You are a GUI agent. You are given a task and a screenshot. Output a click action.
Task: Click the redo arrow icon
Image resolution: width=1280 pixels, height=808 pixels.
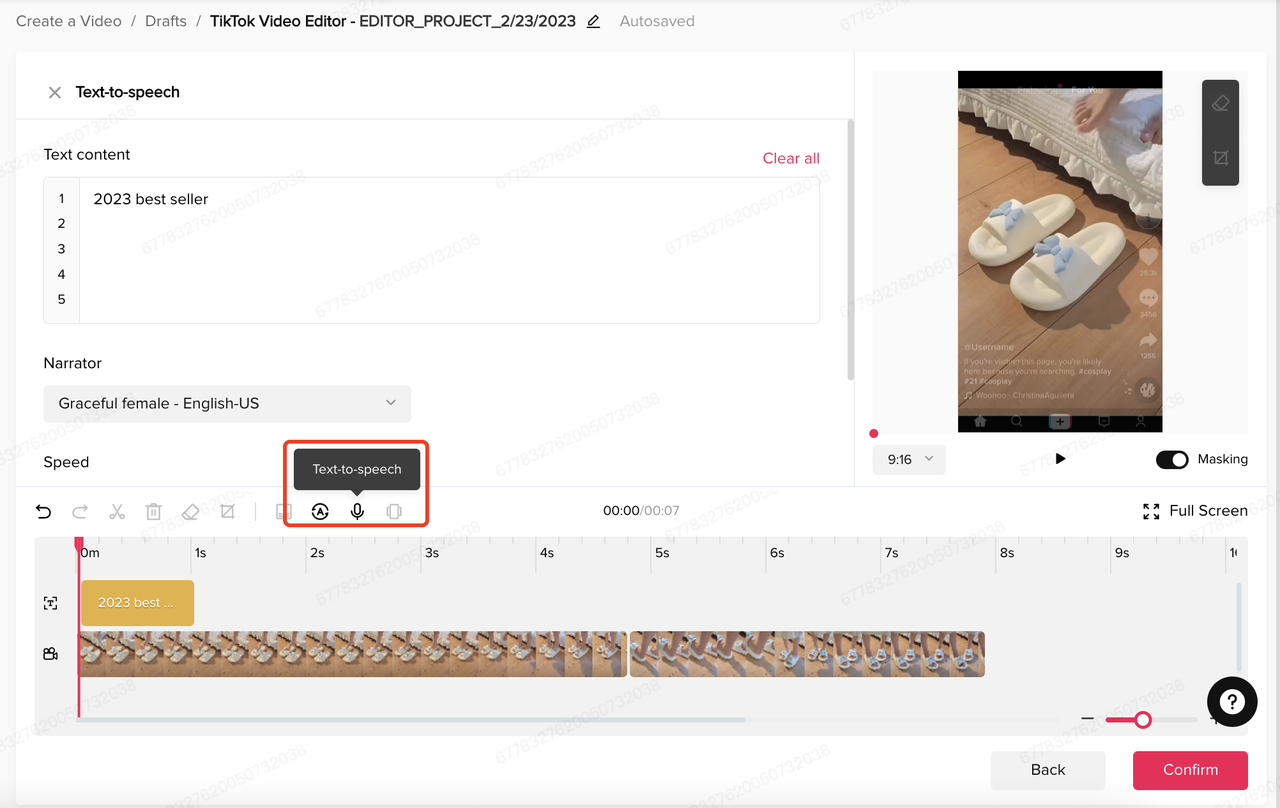(80, 511)
